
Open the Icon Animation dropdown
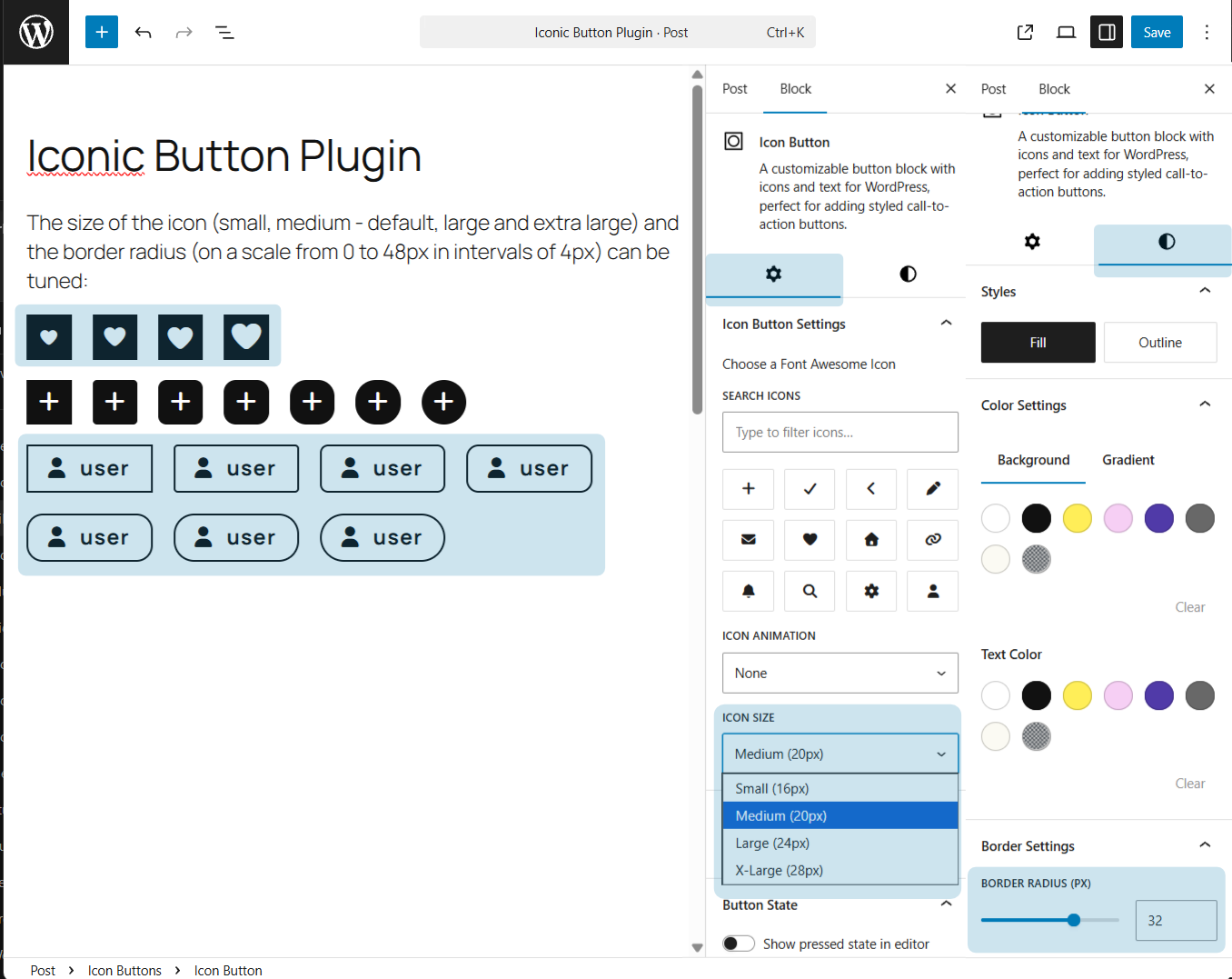tap(840, 674)
